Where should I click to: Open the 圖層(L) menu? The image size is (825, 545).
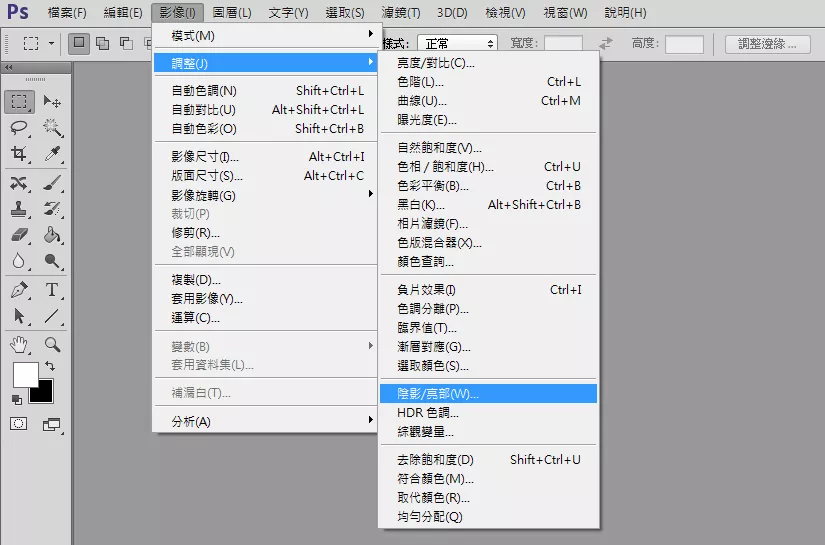click(232, 13)
